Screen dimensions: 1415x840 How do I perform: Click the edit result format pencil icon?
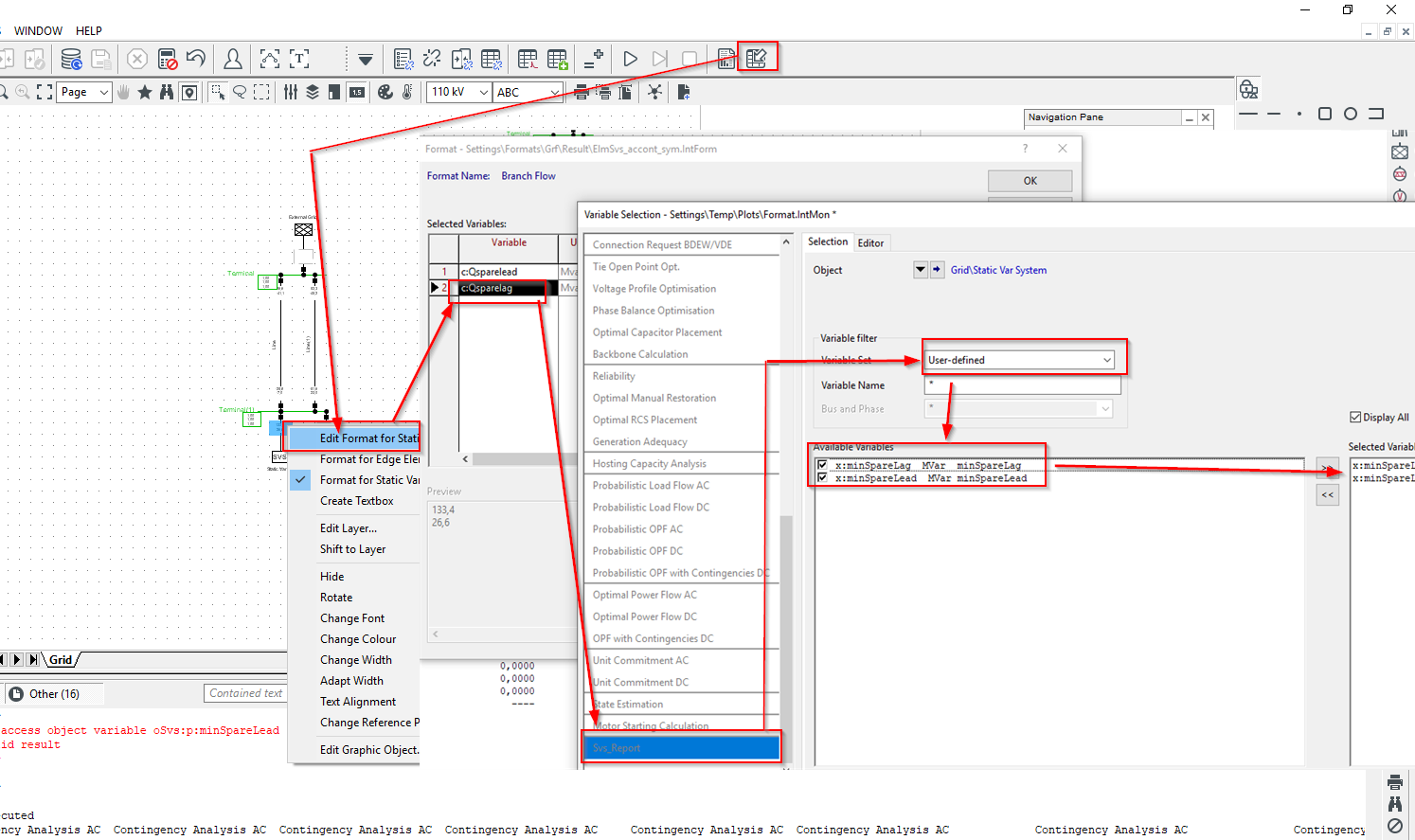756,59
